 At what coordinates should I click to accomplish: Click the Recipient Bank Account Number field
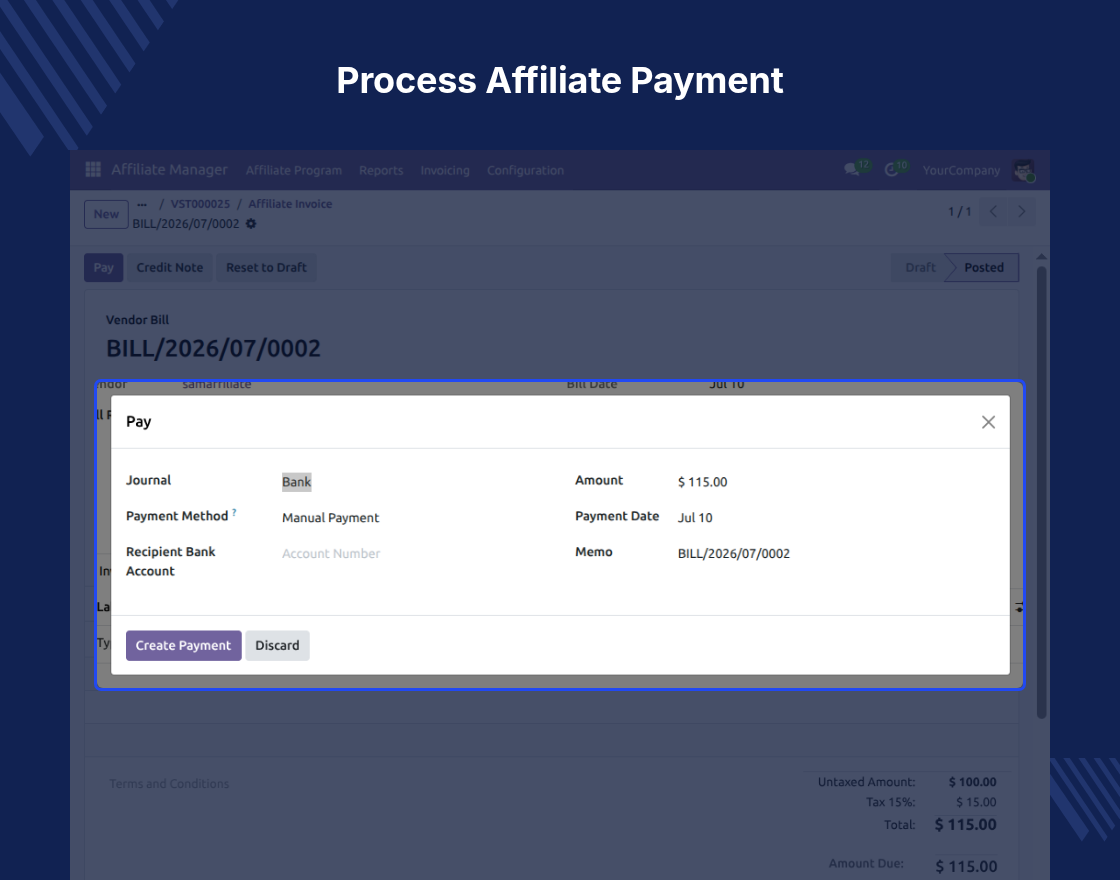[331, 554]
